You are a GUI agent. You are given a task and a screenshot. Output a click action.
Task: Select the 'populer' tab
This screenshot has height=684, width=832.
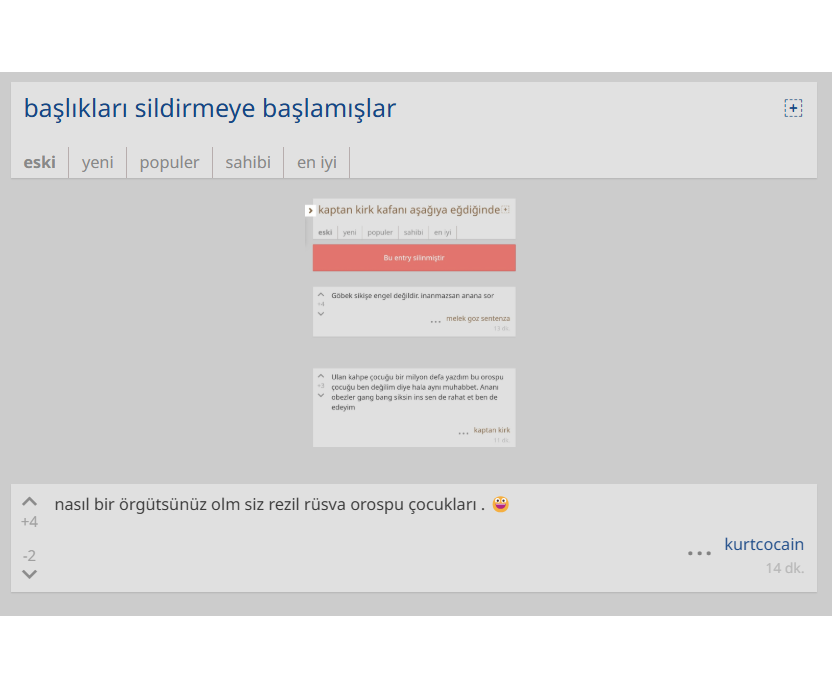[x=169, y=162]
